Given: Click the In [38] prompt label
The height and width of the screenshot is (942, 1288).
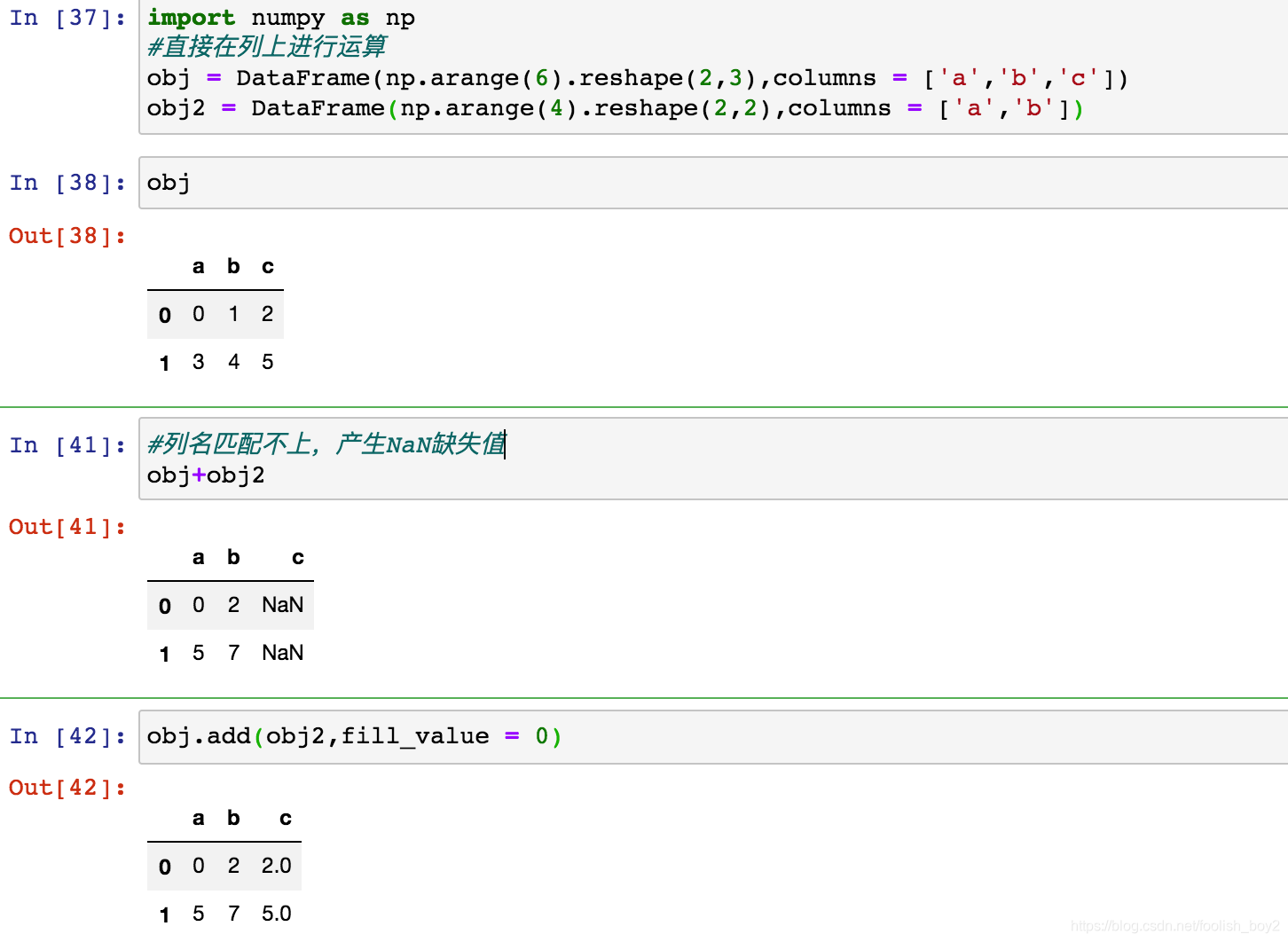Looking at the screenshot, I should click(67, 183).
